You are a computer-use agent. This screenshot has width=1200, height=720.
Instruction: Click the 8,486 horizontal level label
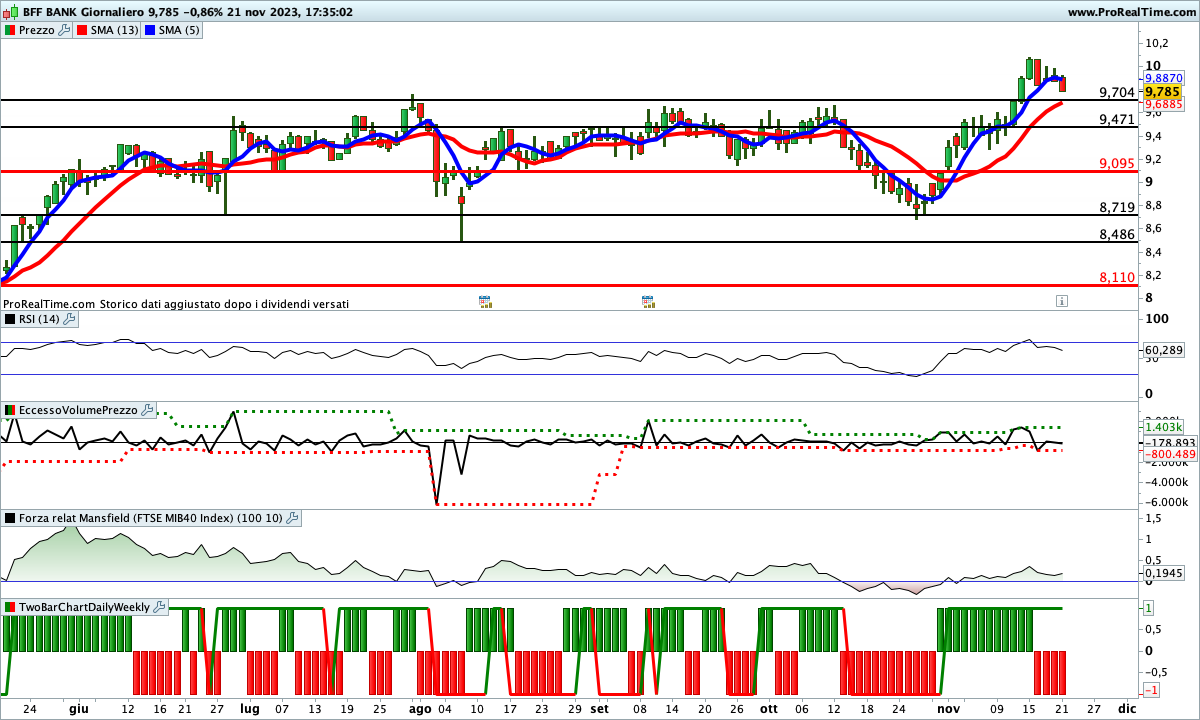[1116, 235]
